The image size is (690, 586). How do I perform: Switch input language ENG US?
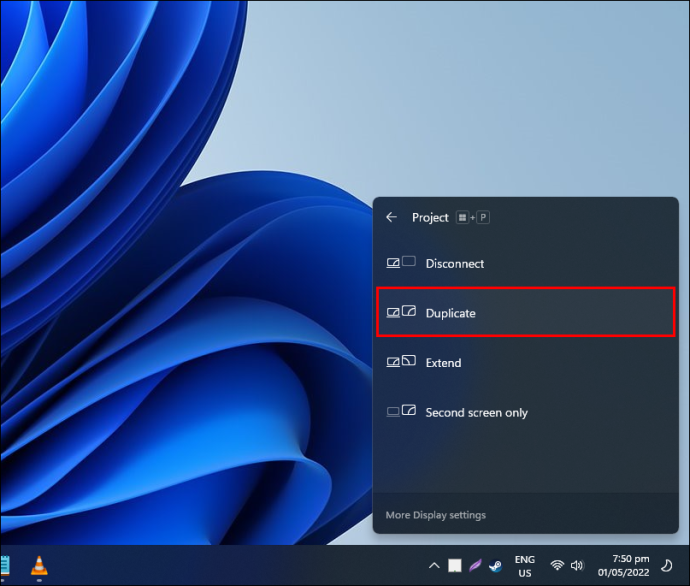[525, 566]
